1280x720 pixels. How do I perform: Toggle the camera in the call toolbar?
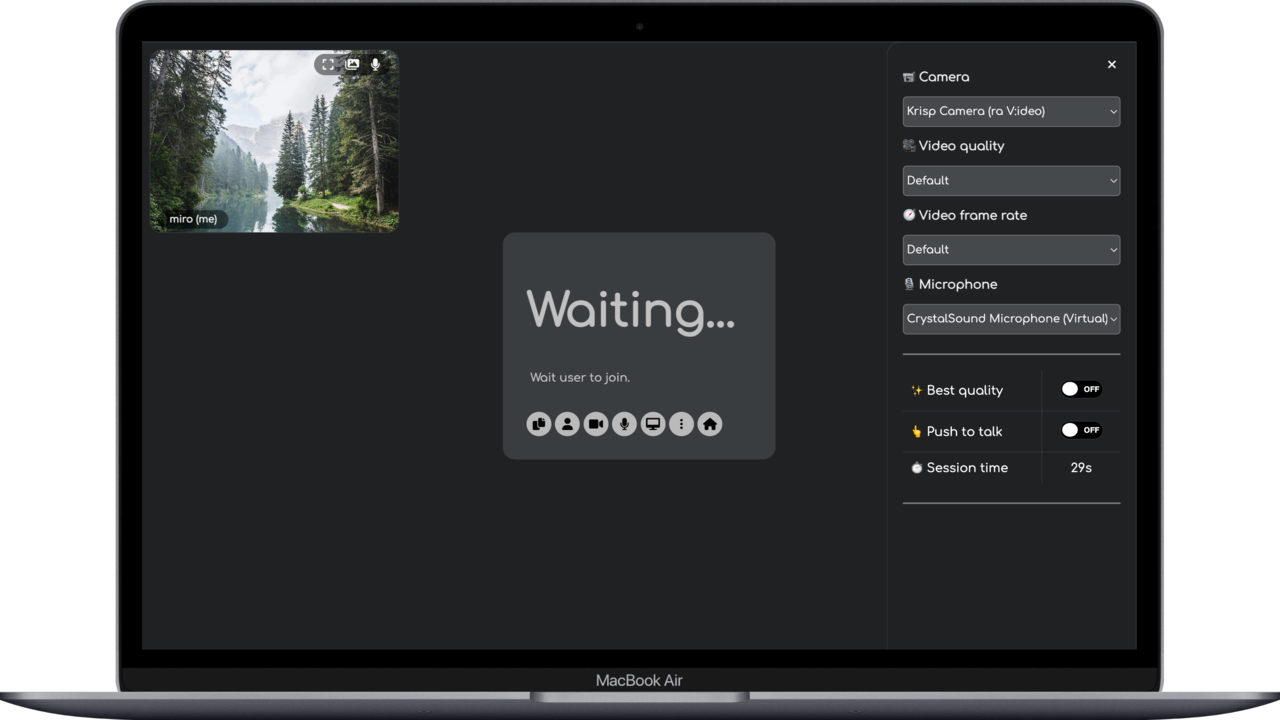(x=595, y=424)
